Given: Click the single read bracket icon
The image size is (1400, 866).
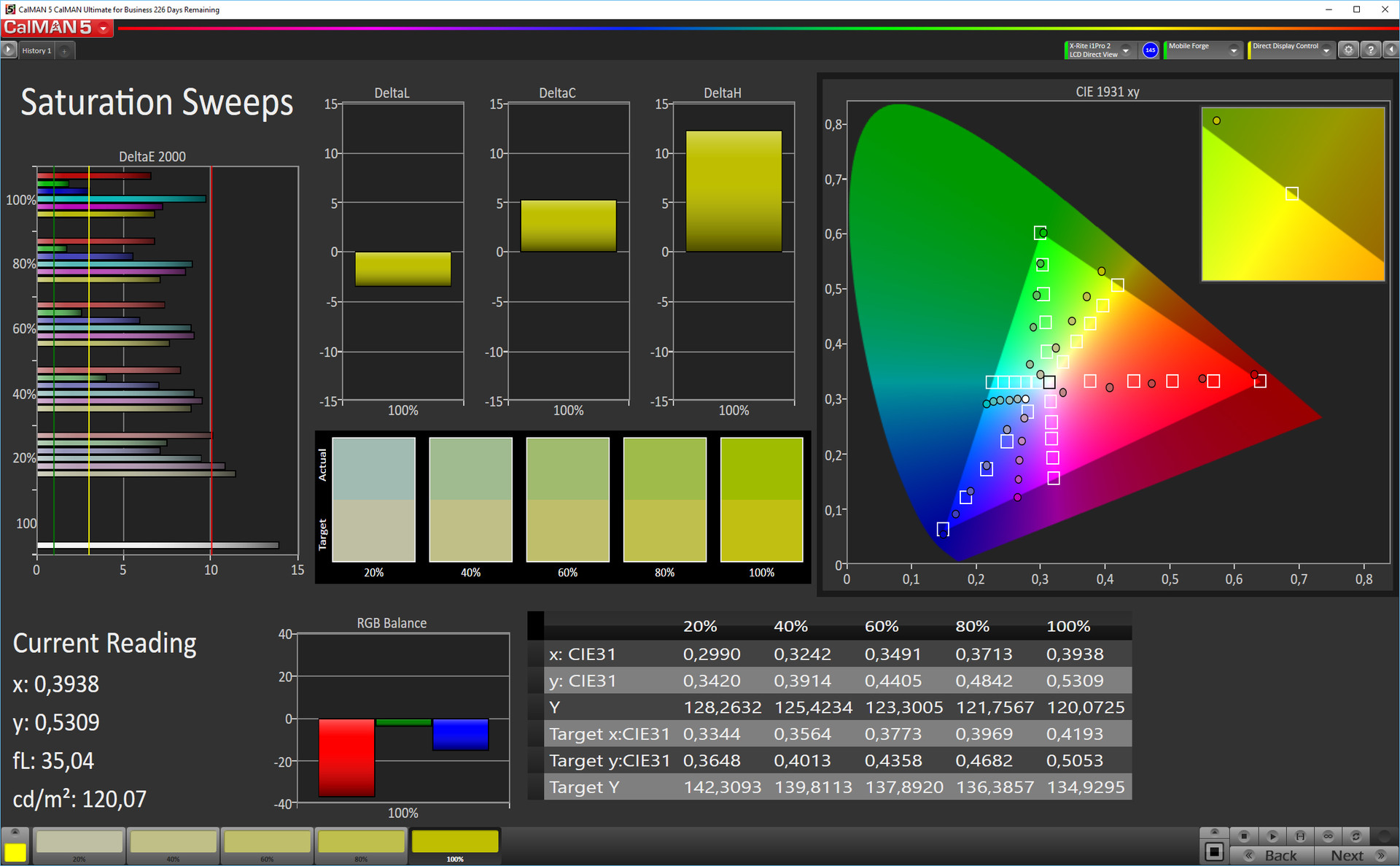Looking at the screenshot, I should (x=1300, y=836).
